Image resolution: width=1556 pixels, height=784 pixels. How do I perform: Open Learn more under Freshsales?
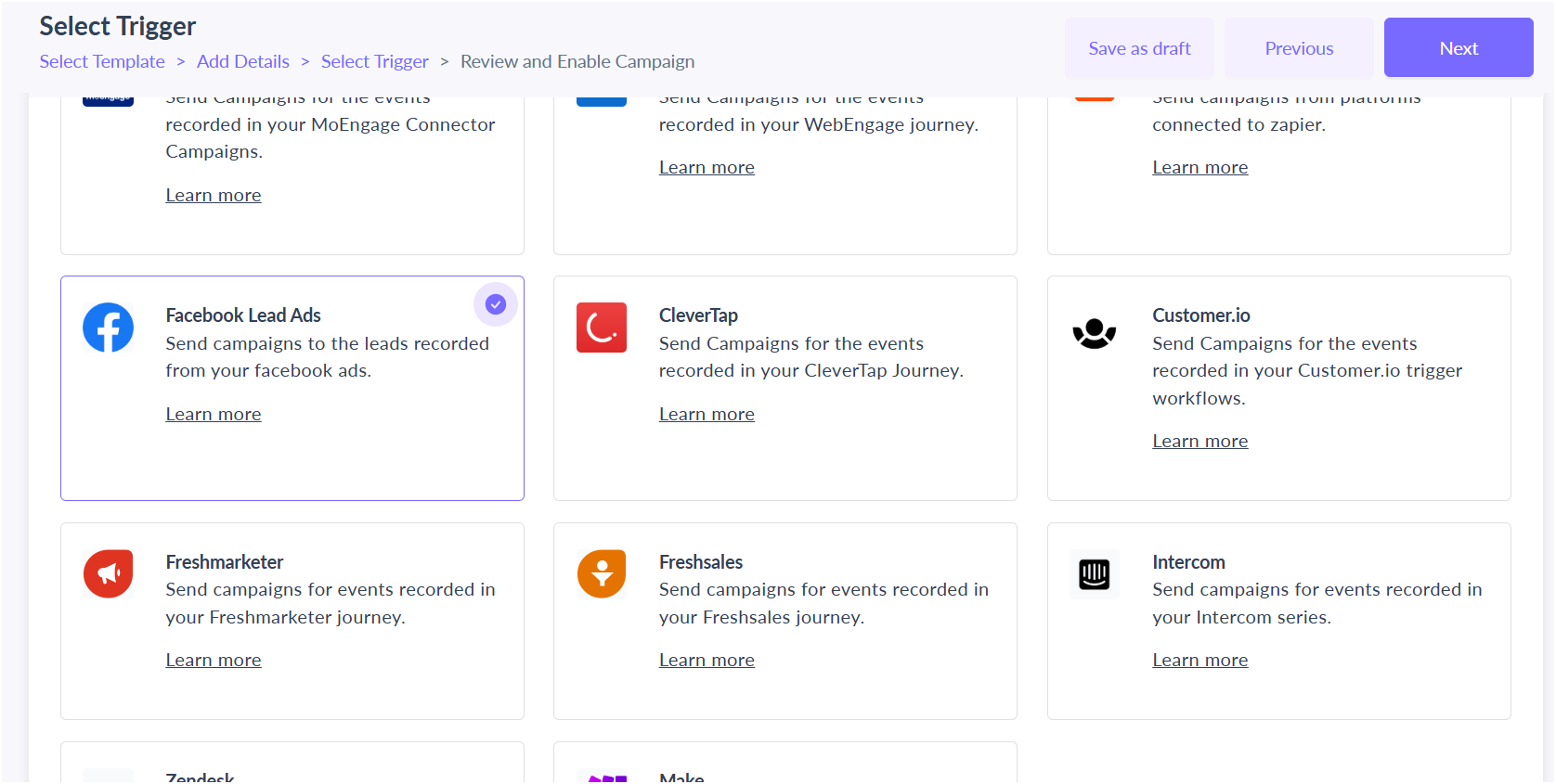tap(707, 660)
